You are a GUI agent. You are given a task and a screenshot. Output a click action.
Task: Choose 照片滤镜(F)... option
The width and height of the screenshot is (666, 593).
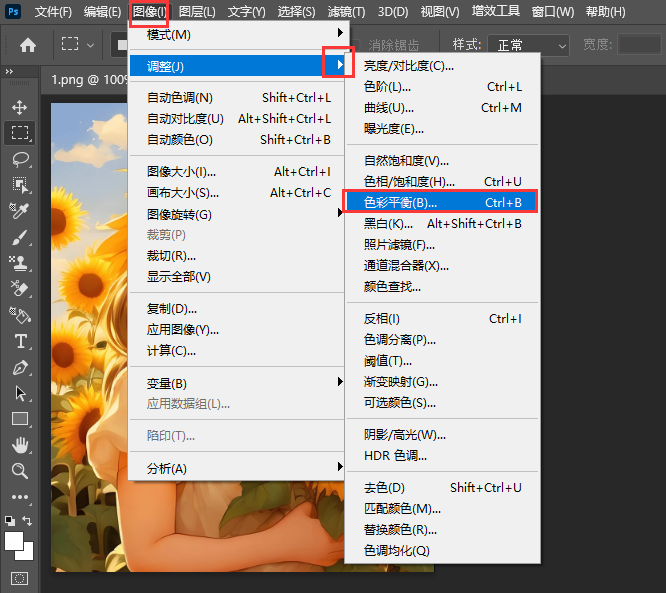pyautogui.click(x=442, y=245)
